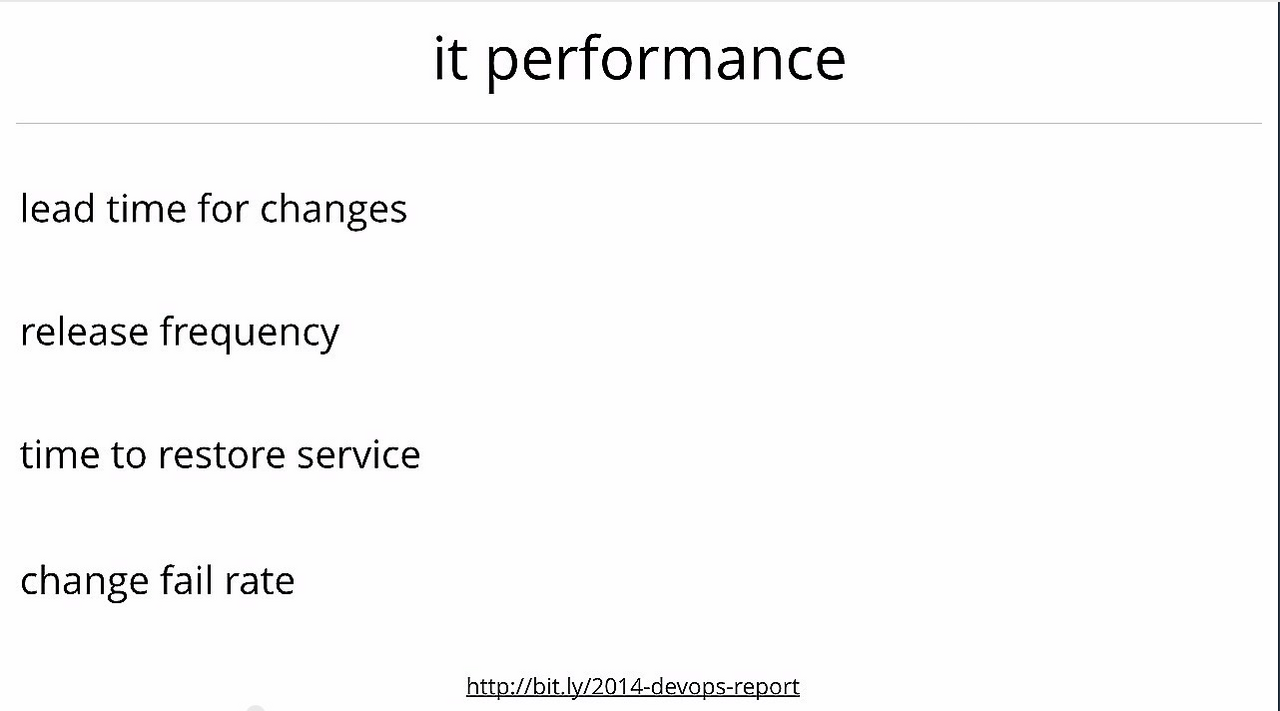Open the bit.ly 2014-devops-report link

(x=632, y=686)
